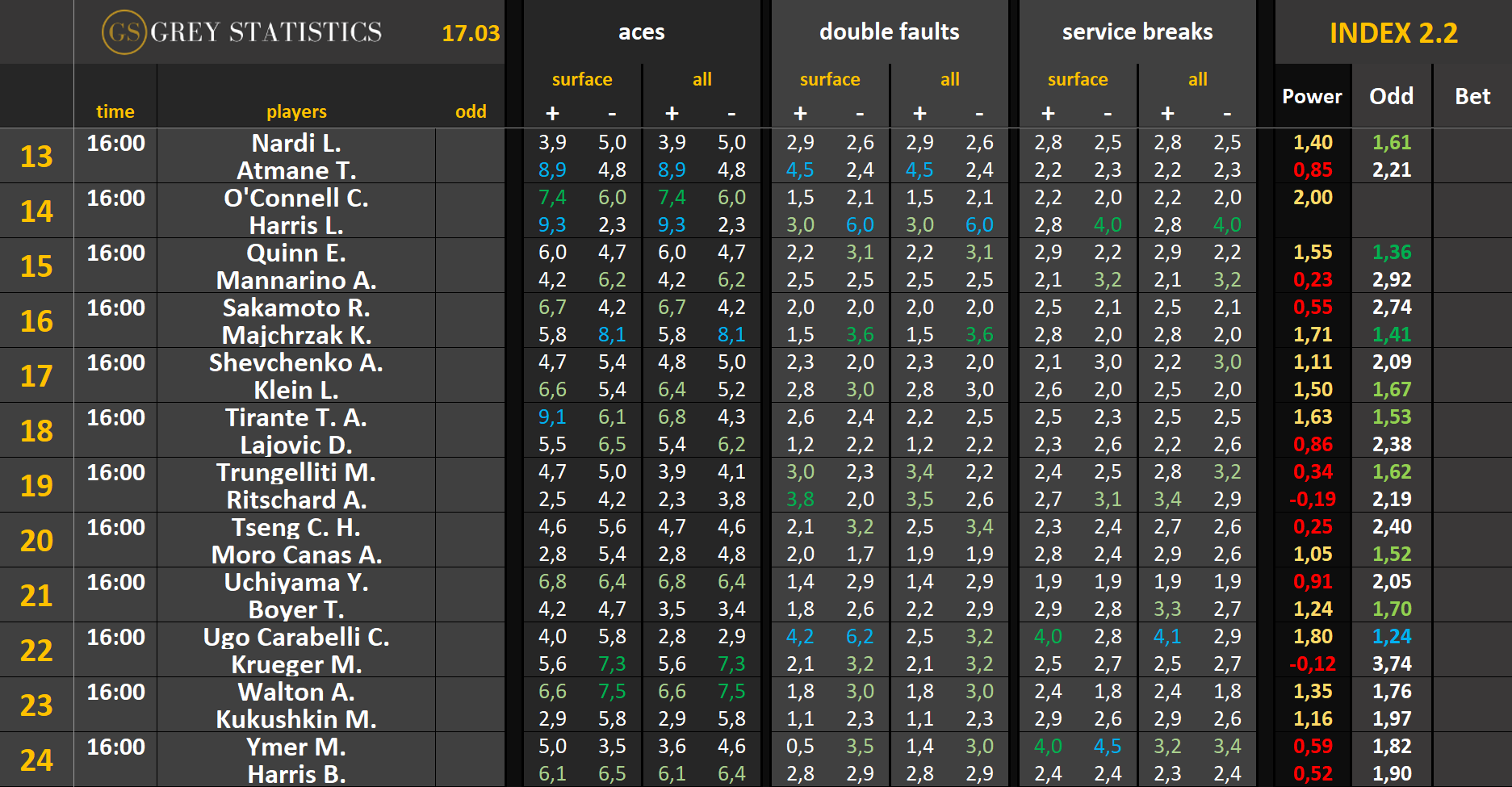This screenshot has width=1512, height=787.
Task: Click the 16:00 time for match 16
Action: pyautogui.click(x=115, y=308)
